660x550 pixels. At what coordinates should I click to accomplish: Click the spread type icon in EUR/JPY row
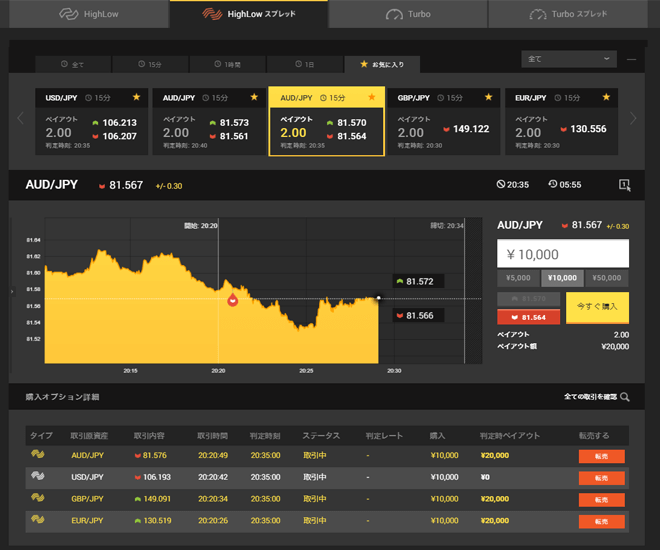(37, 519)
